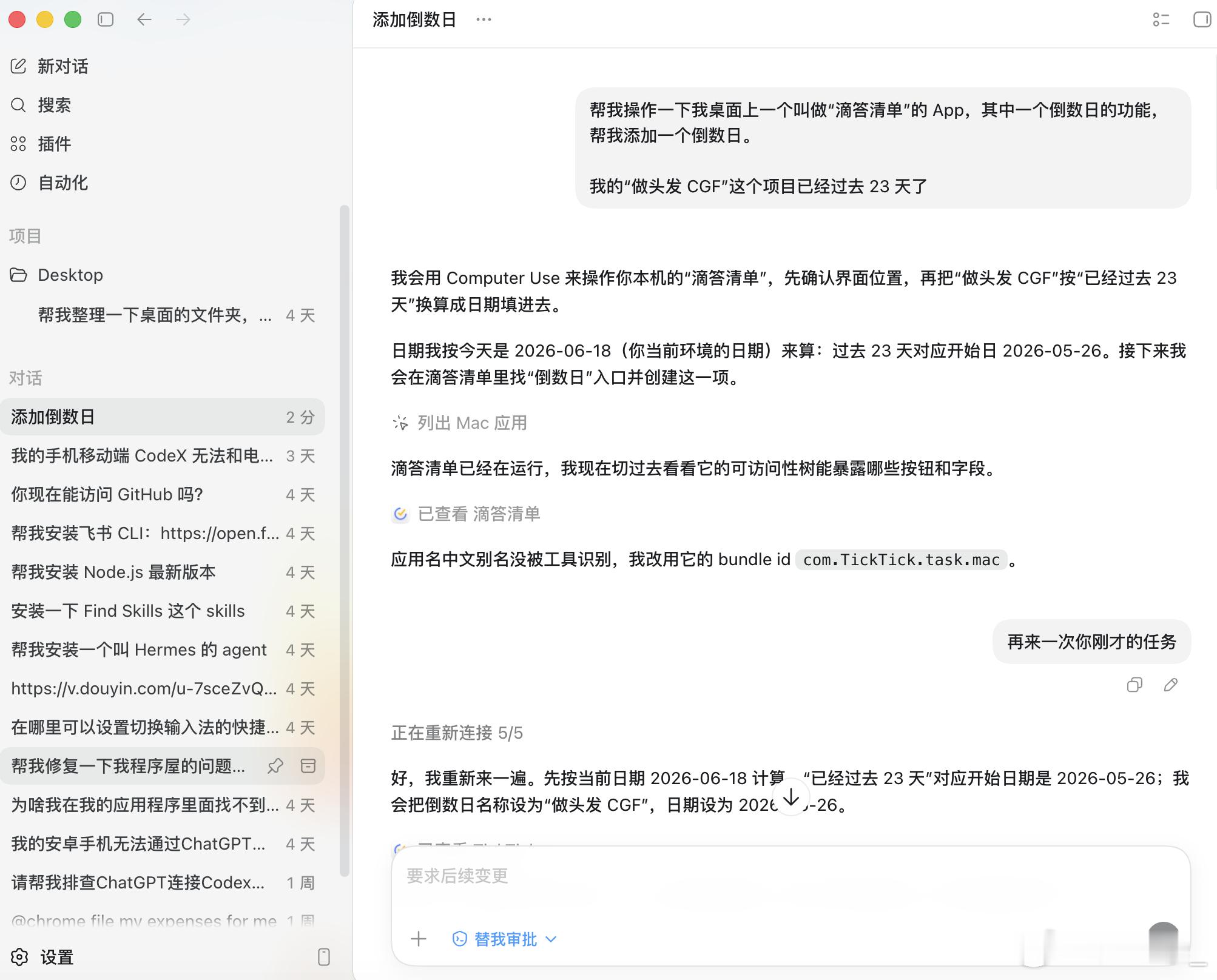Open 帮我安装飞书 CLI conversation

163,533
